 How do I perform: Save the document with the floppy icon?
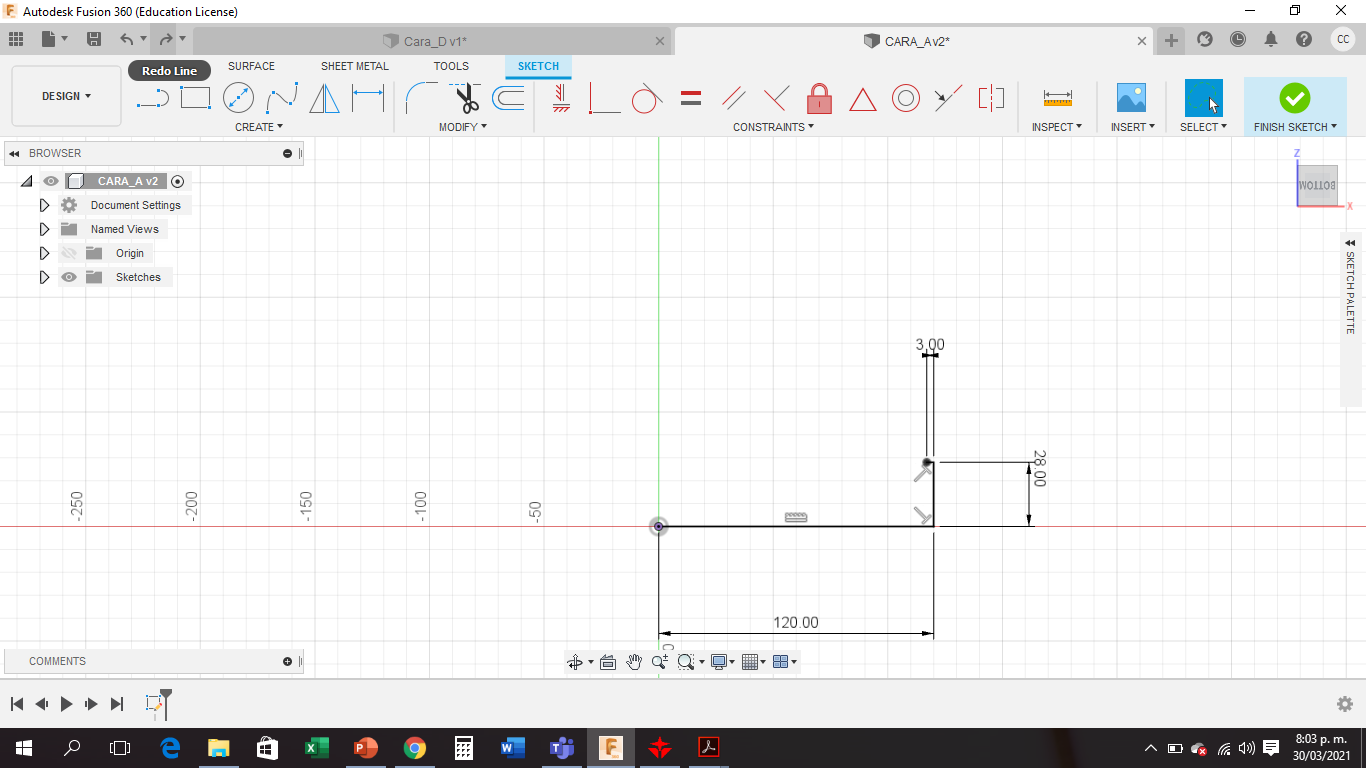point(94,39)
